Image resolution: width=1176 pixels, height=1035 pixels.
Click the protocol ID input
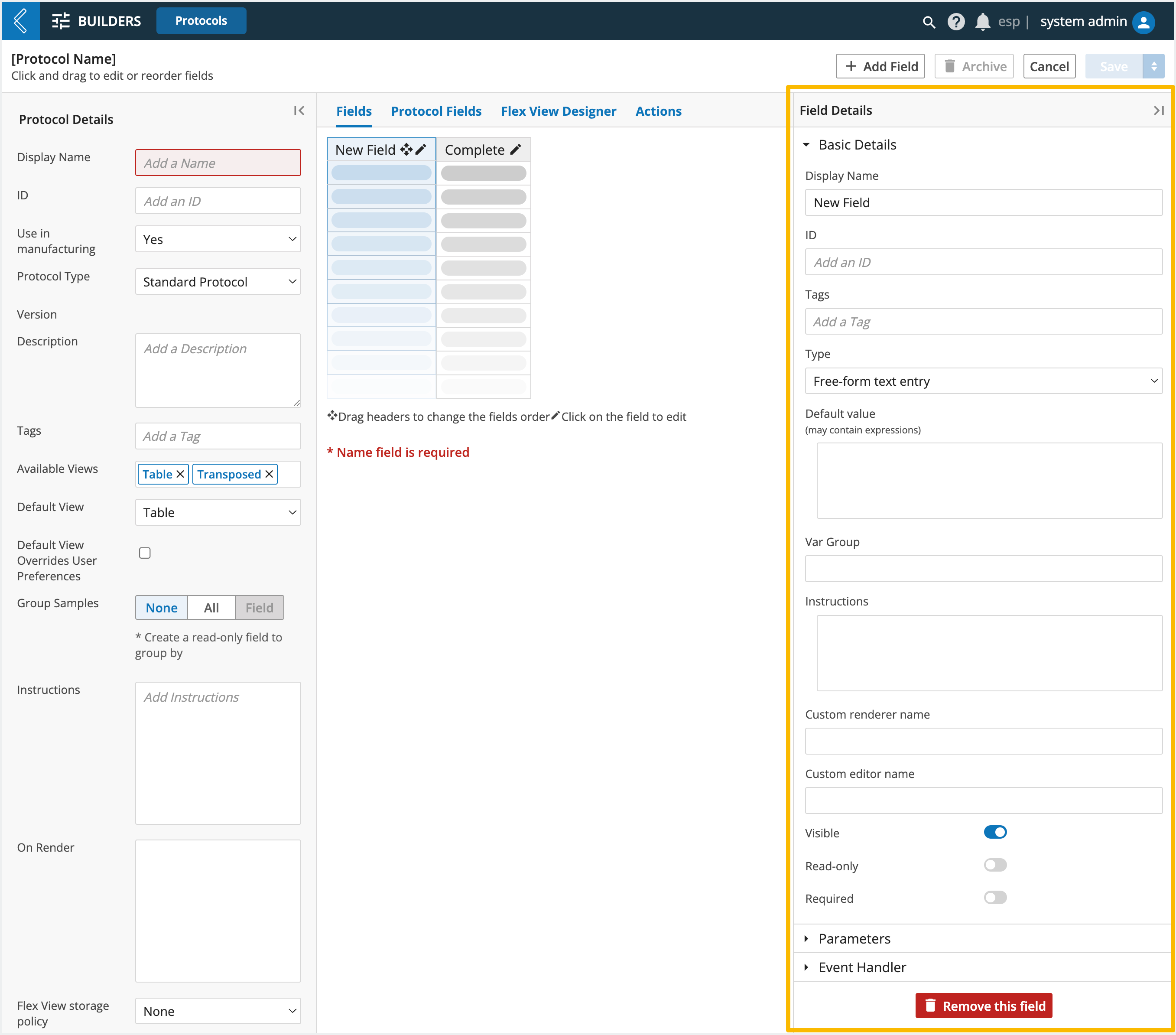click(x=218, y=201)
